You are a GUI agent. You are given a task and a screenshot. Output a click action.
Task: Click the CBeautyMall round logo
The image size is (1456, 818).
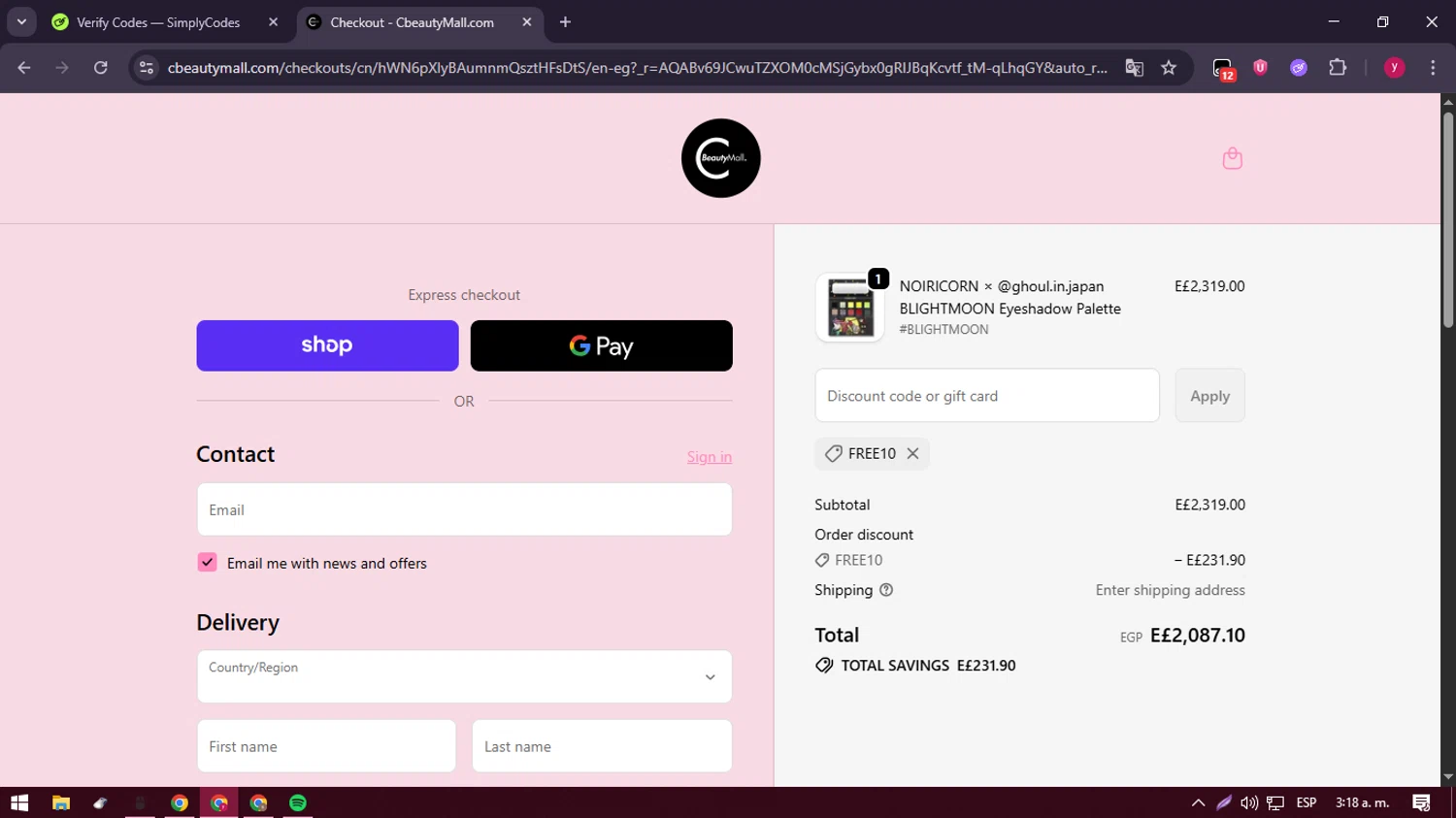(x=720, y=158)
